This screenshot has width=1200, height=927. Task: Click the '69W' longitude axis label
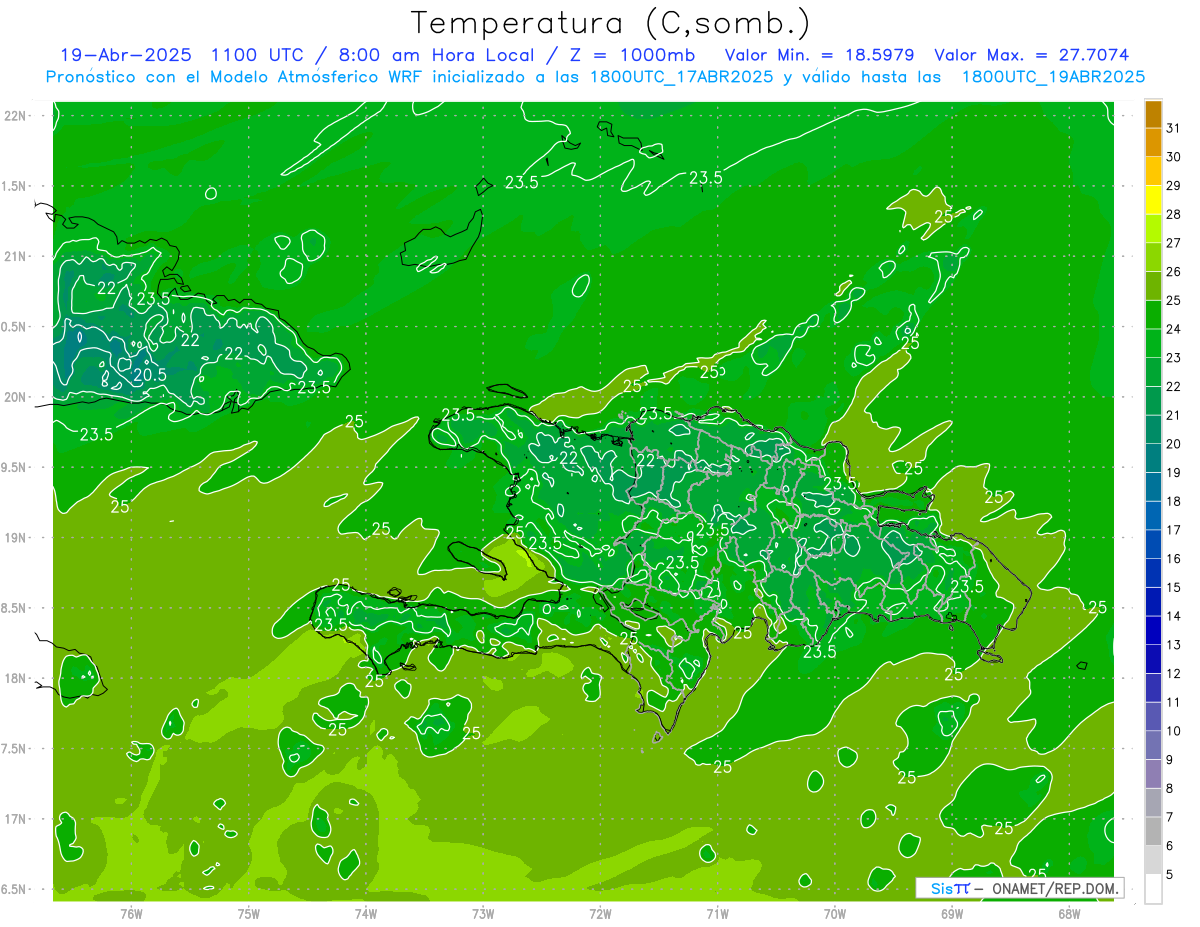click(x=951, y=912)
